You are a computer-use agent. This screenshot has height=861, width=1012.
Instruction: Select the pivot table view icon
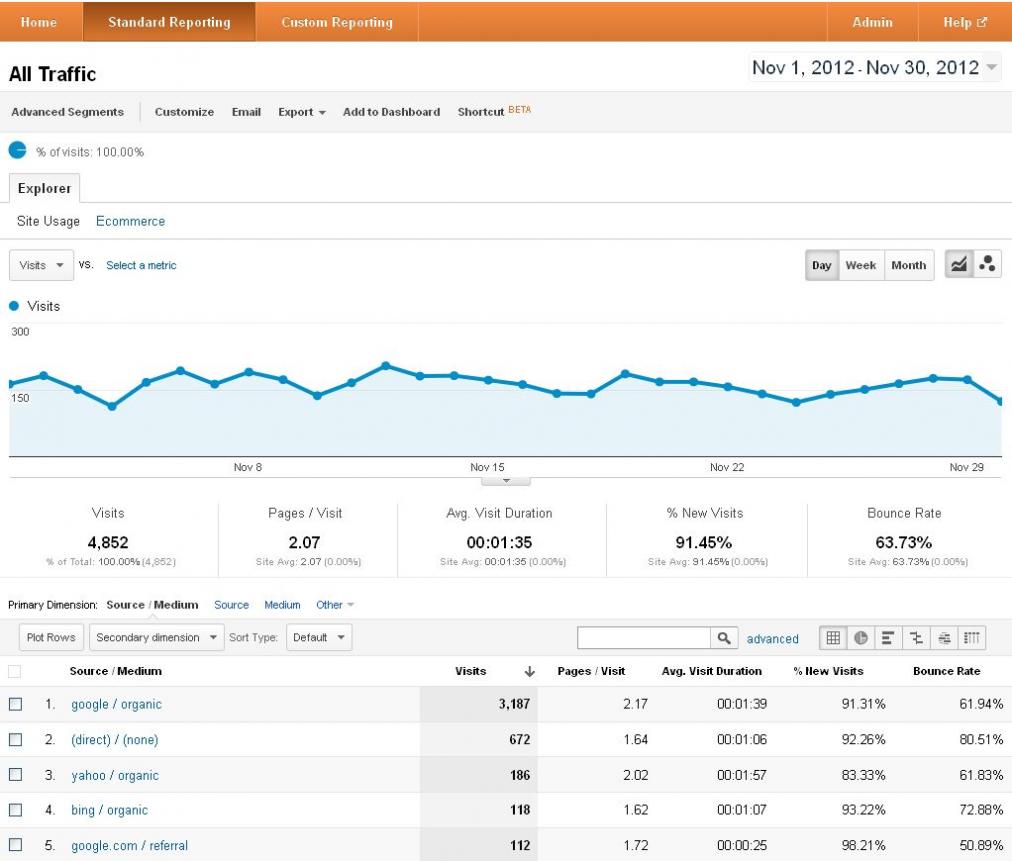tap(967, 638)
